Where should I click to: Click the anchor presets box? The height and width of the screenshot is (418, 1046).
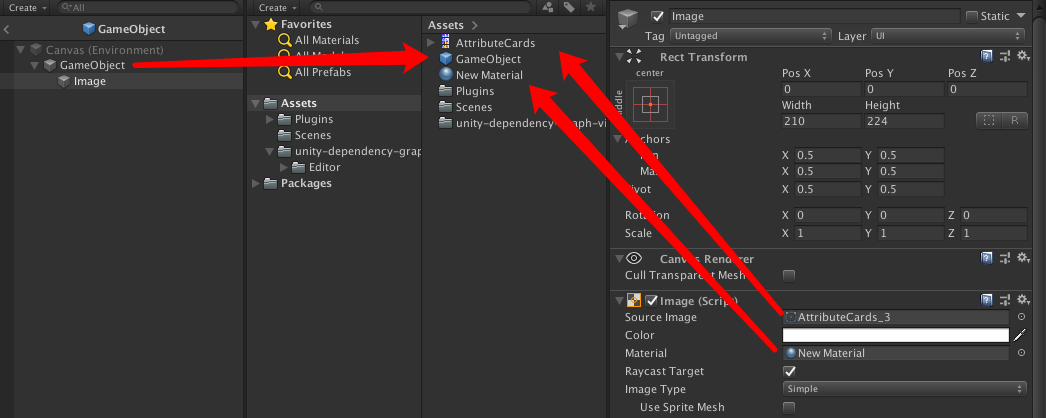(650, 105)
